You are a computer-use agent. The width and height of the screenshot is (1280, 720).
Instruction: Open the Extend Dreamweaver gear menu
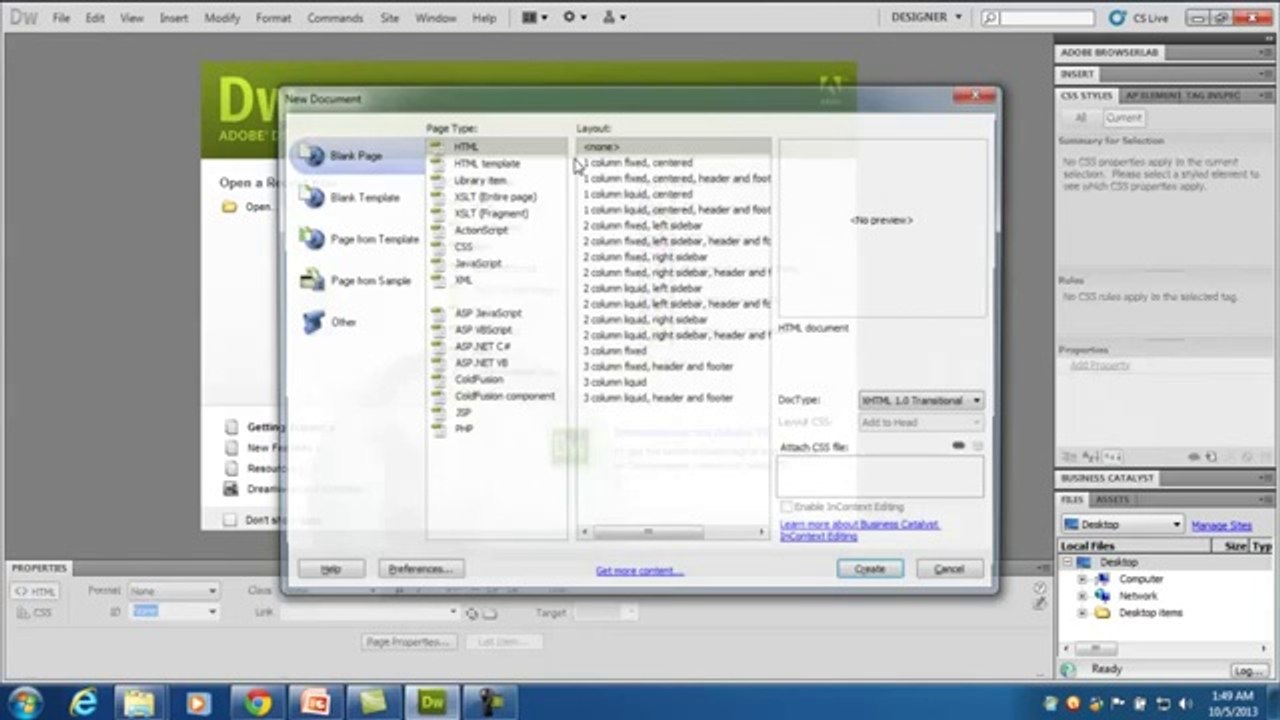point(575,18)
